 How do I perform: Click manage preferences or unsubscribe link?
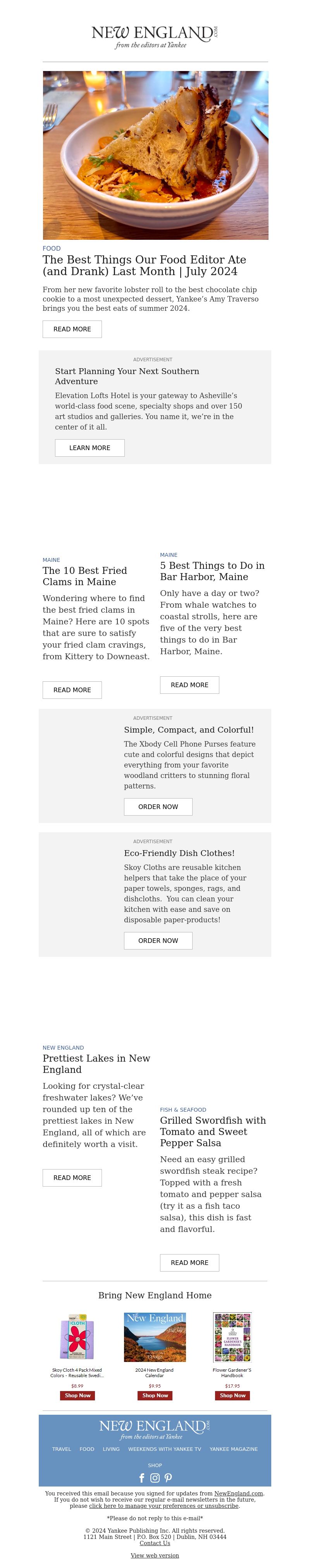coord(164,1506)
